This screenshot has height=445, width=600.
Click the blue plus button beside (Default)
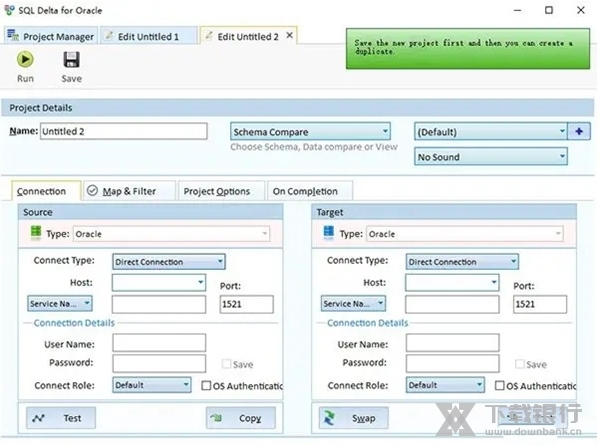579,131
